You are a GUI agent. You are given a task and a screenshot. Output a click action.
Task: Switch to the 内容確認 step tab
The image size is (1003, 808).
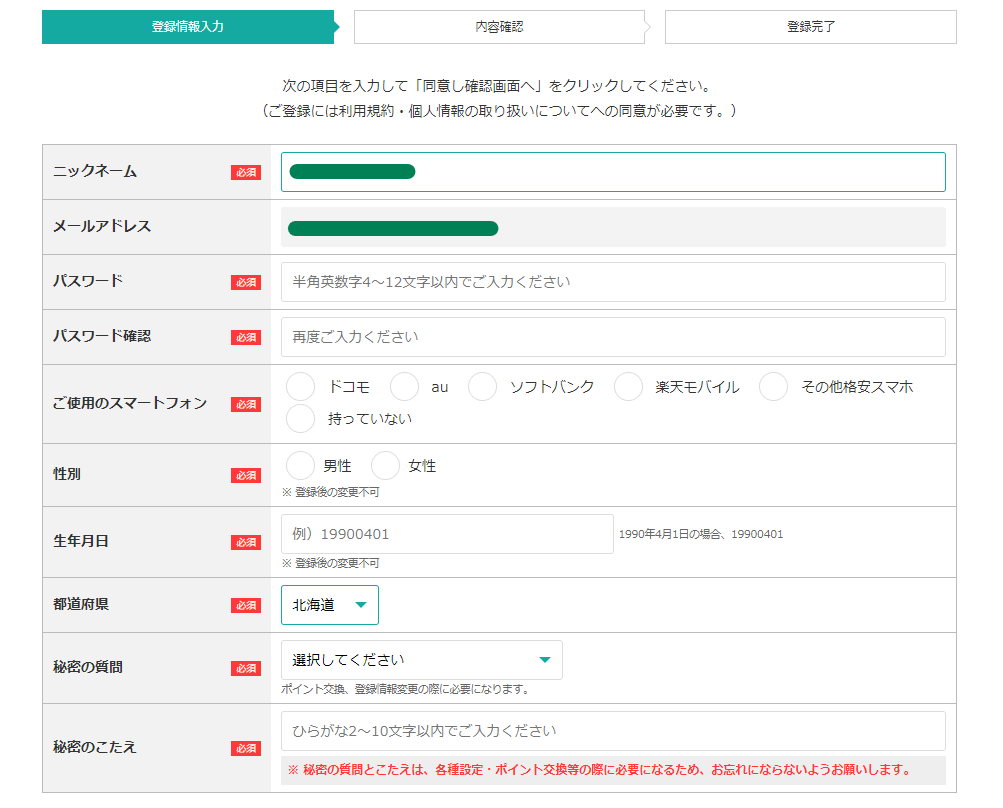(500, 27)
